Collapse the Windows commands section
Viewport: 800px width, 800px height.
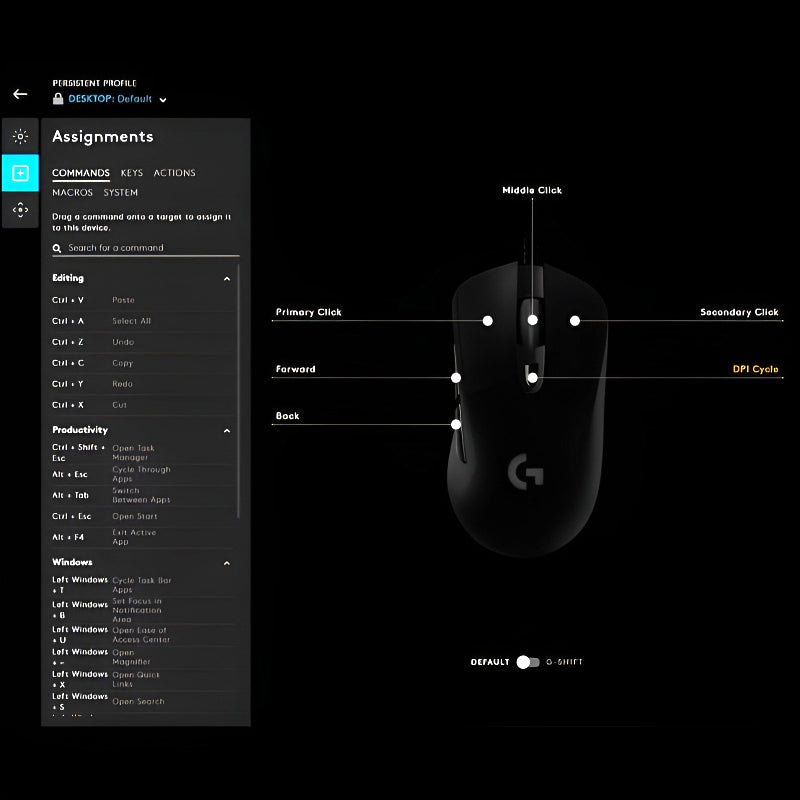[227, 562]
